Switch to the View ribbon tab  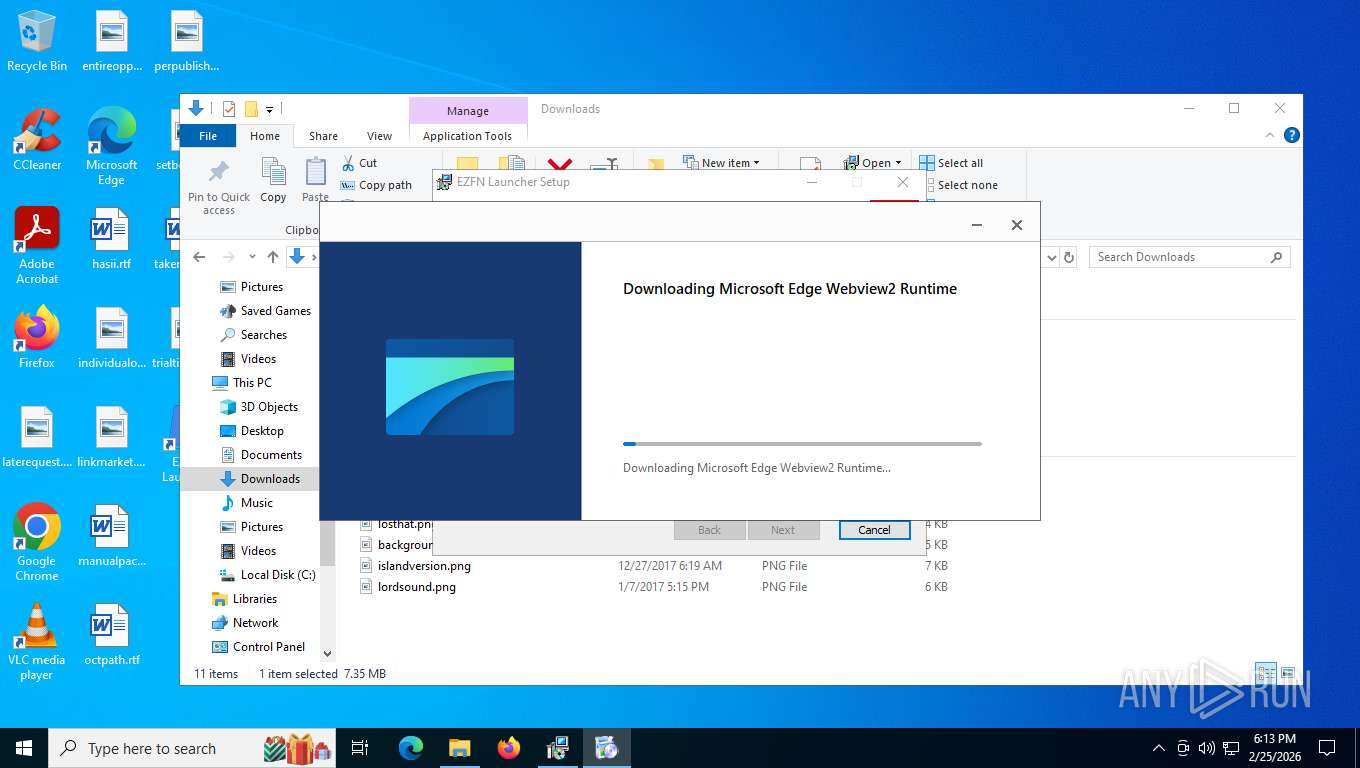[x=379, y=136]
